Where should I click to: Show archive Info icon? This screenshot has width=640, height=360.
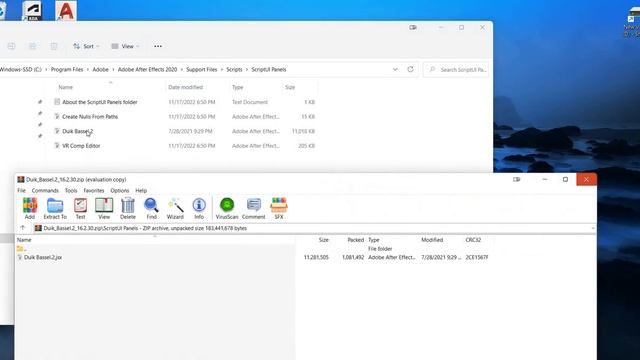199,209
